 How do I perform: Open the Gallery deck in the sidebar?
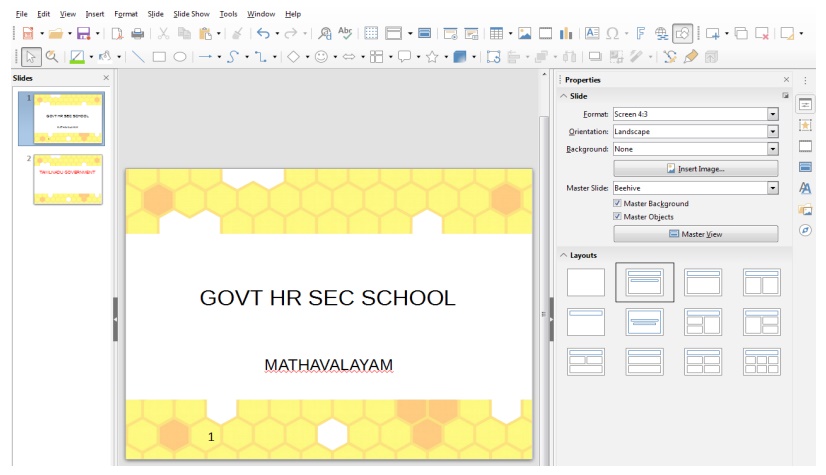pos(805,209)
